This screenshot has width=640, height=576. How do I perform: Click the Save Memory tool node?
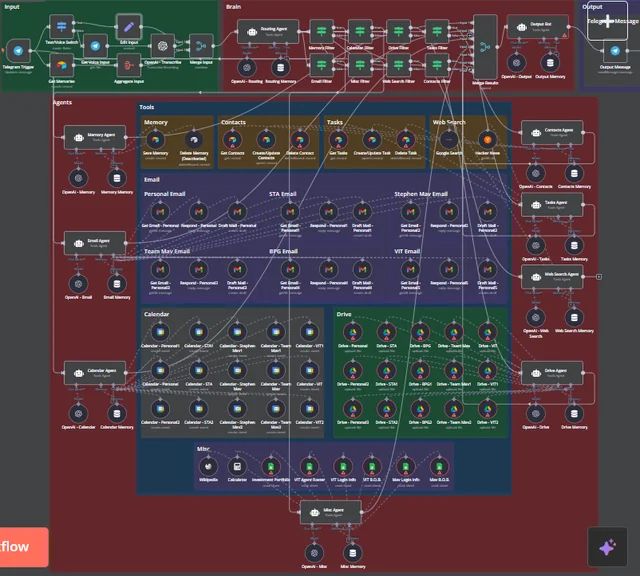click(155, 139)
